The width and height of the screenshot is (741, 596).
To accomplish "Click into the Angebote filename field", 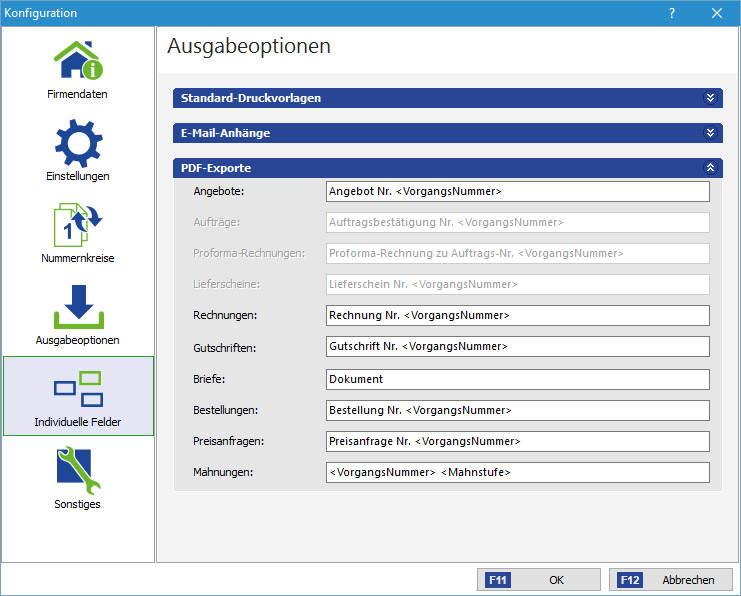I will (x=517, y=191).
